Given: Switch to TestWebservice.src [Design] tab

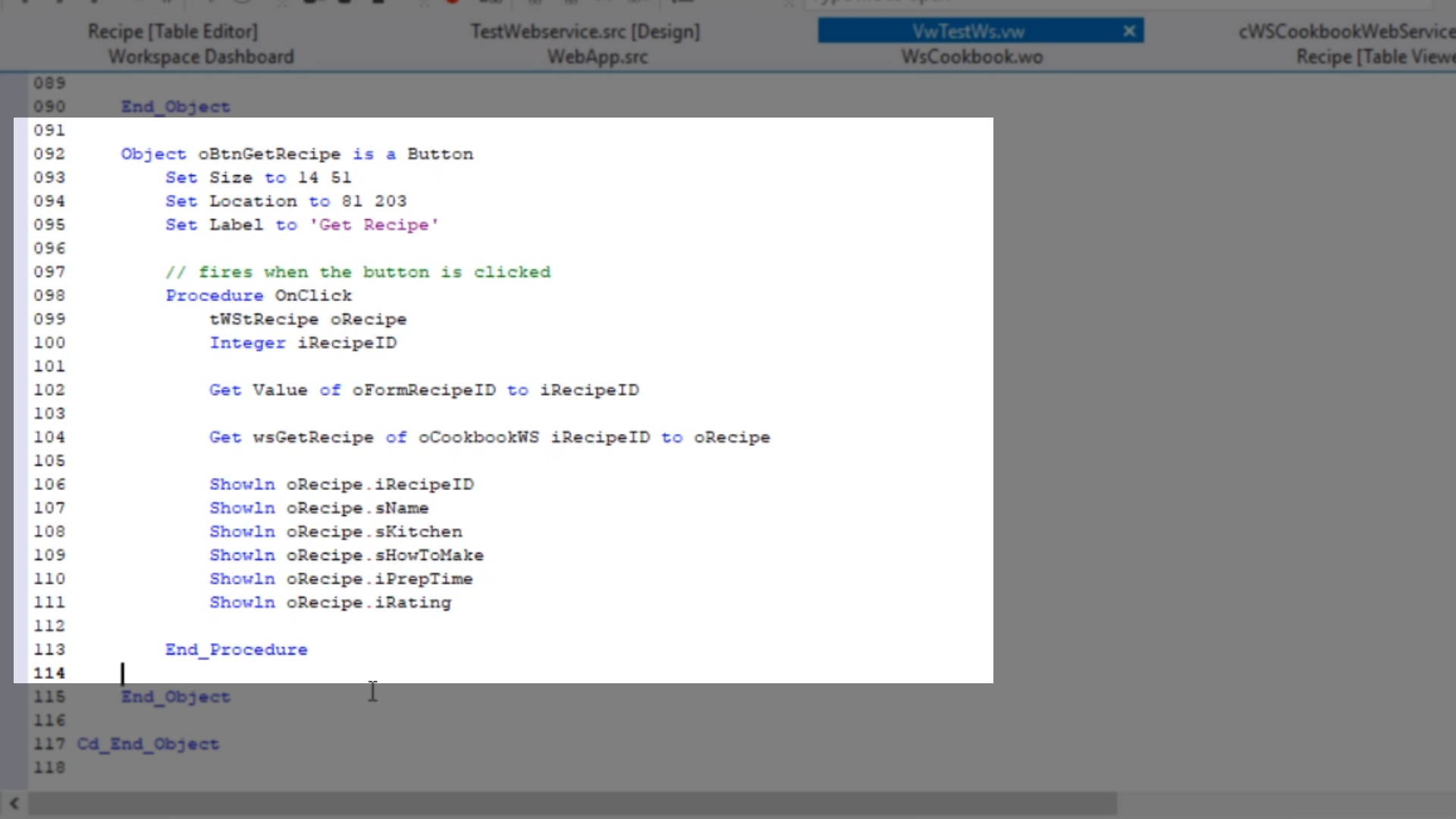Looking at the screenshot, I should pos(585,32).
